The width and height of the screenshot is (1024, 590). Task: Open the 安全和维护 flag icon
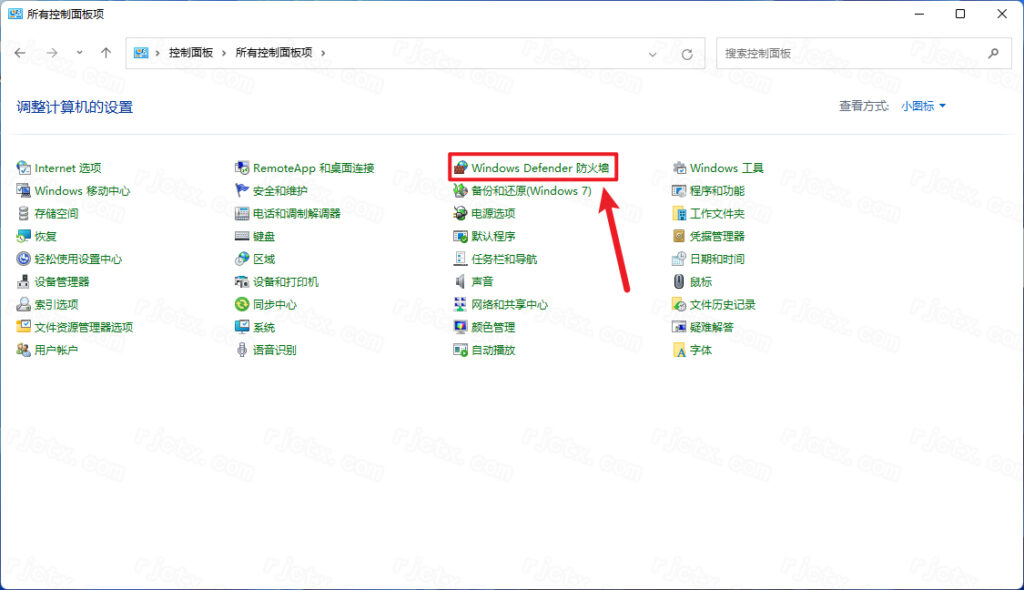[x=242, y=191]
